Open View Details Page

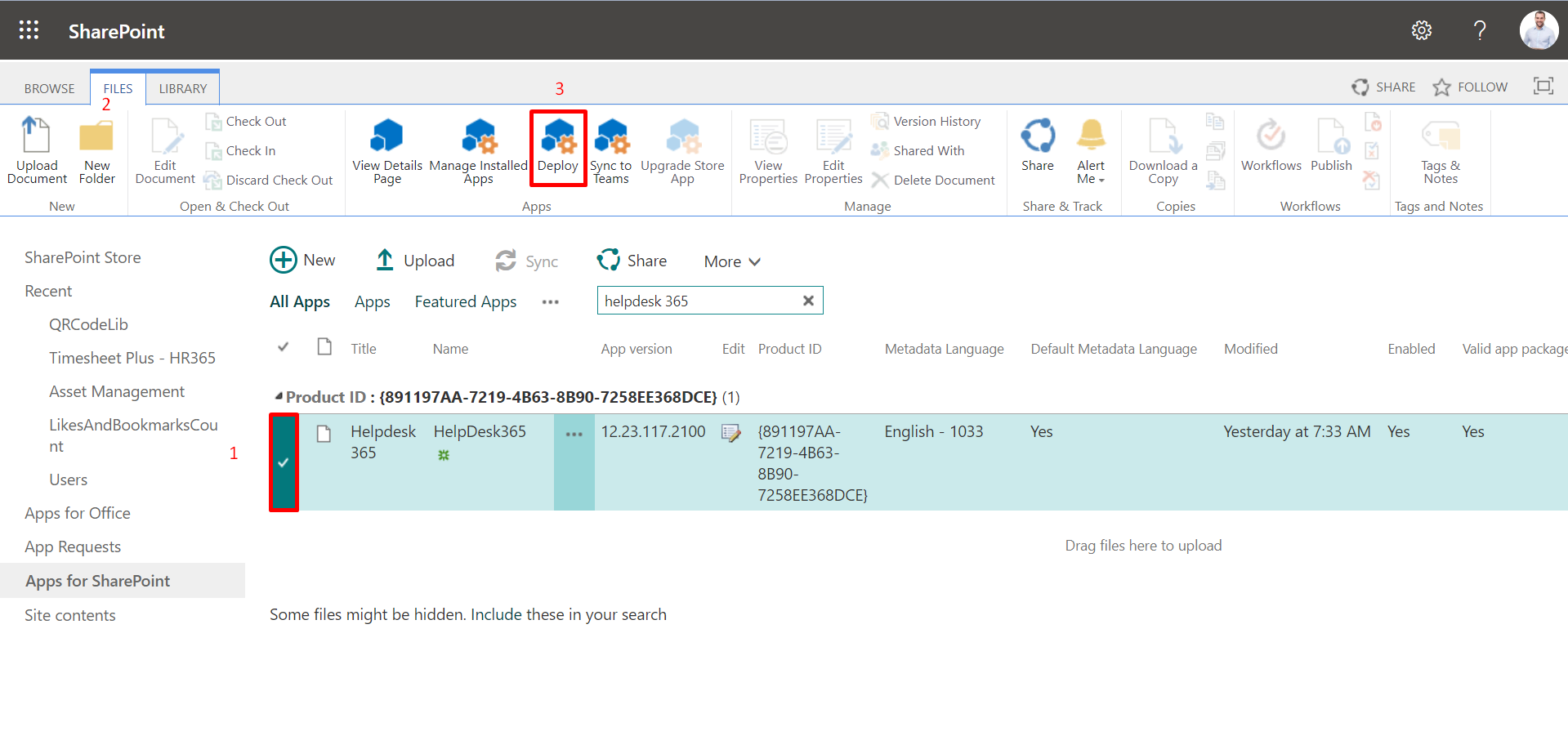click(x=387, y=151)
